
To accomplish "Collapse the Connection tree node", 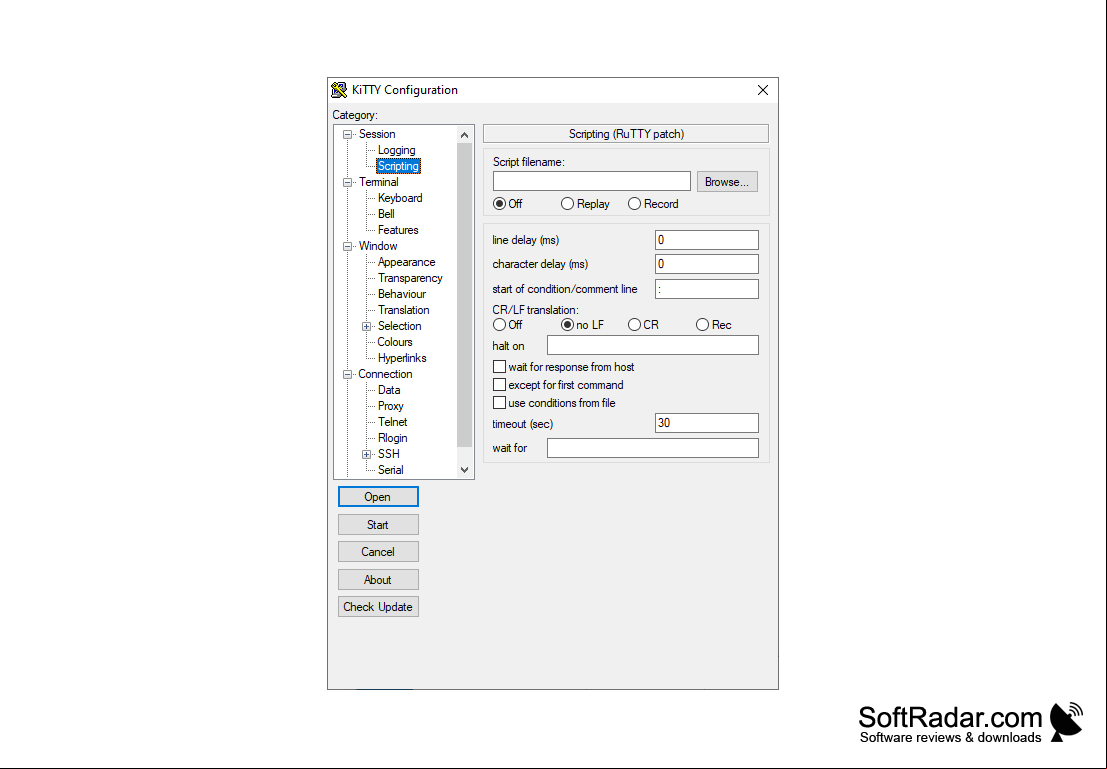I will tap(347, 374).
